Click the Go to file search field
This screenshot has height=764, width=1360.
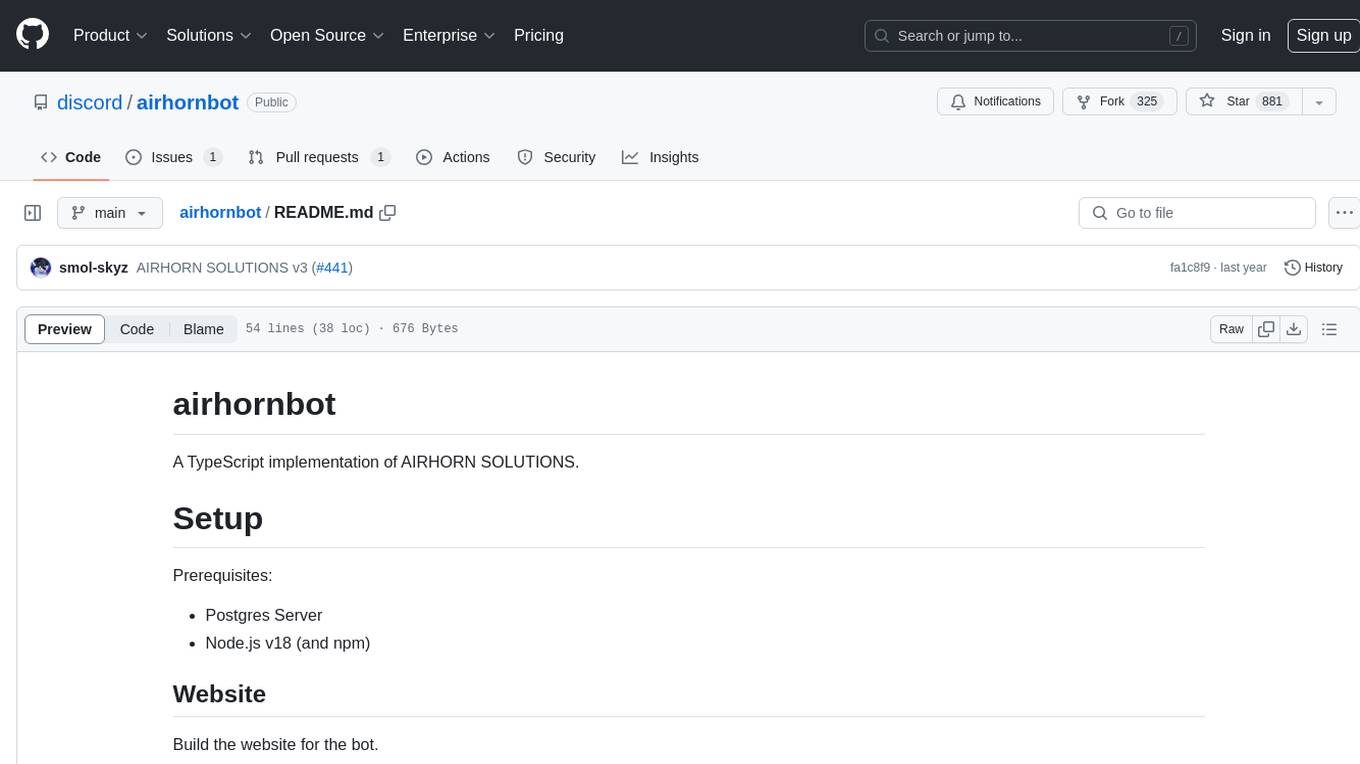(x=1197, y=213)
